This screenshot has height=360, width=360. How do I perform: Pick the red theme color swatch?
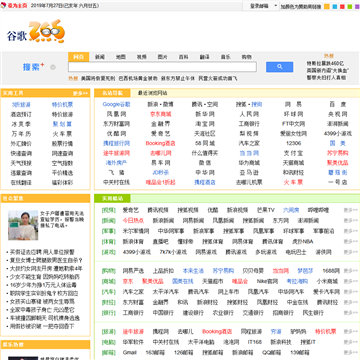click(342, 6)
